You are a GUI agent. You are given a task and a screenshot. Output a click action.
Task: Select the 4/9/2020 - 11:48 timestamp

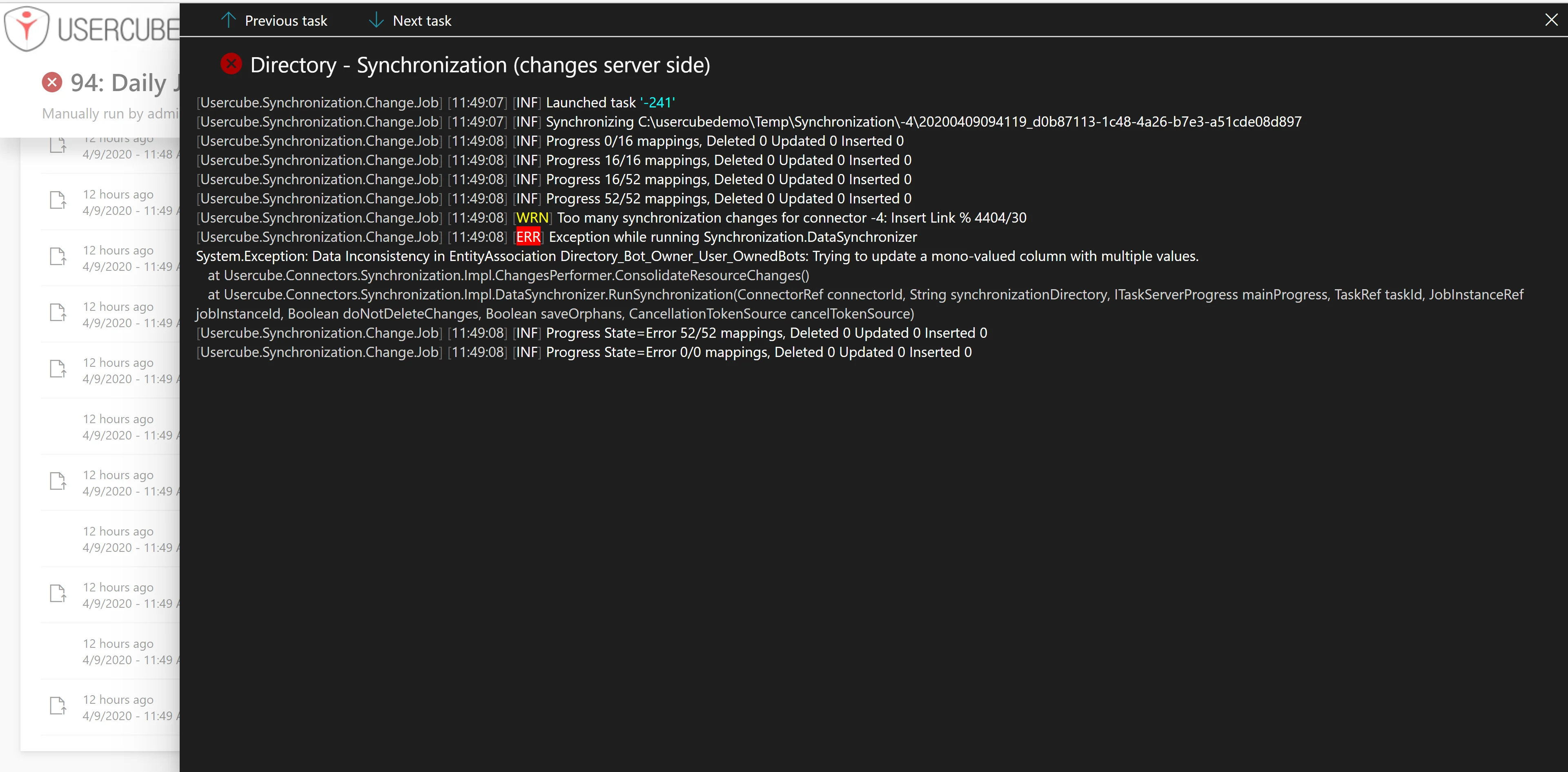coord(131,155)
